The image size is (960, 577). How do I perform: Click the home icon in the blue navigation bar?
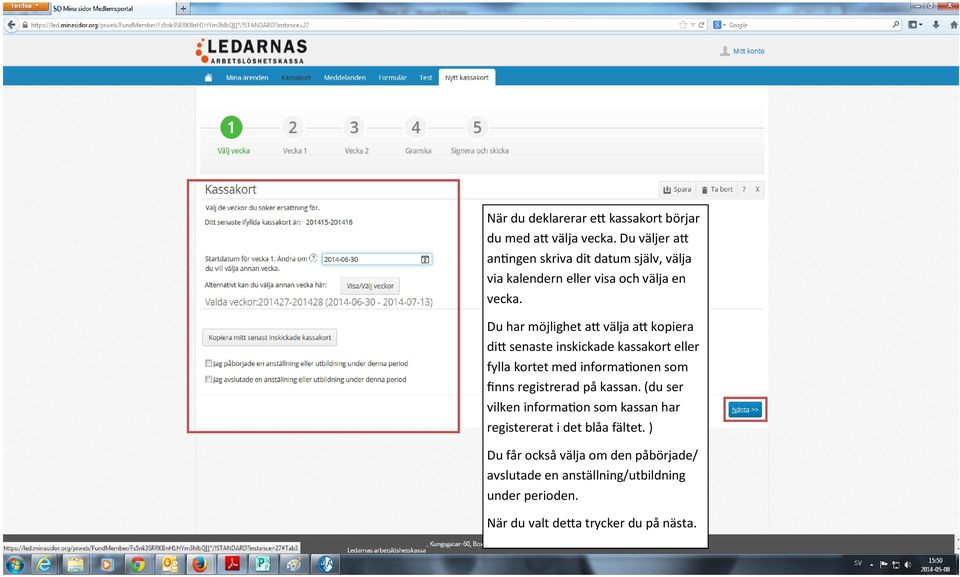tap(208, 78)
